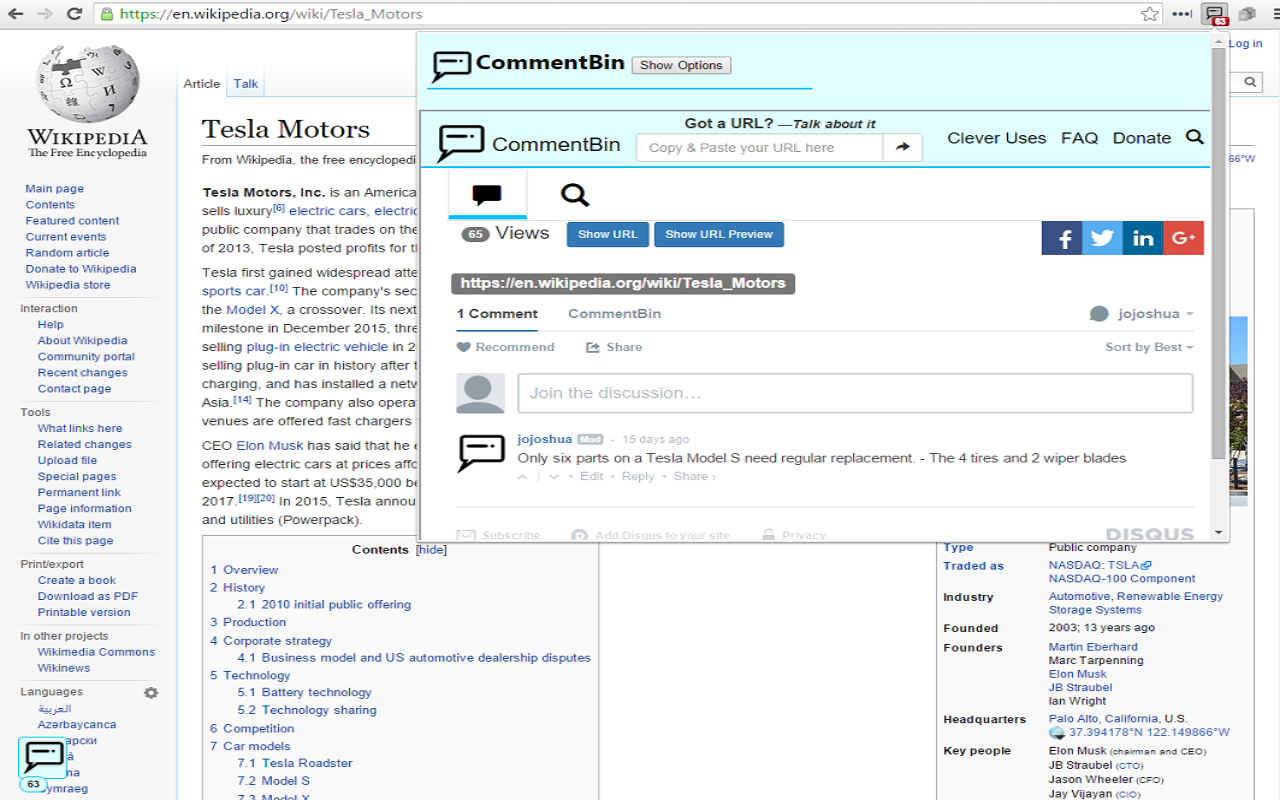Click the browser back arrow

(x=16, y=14)
